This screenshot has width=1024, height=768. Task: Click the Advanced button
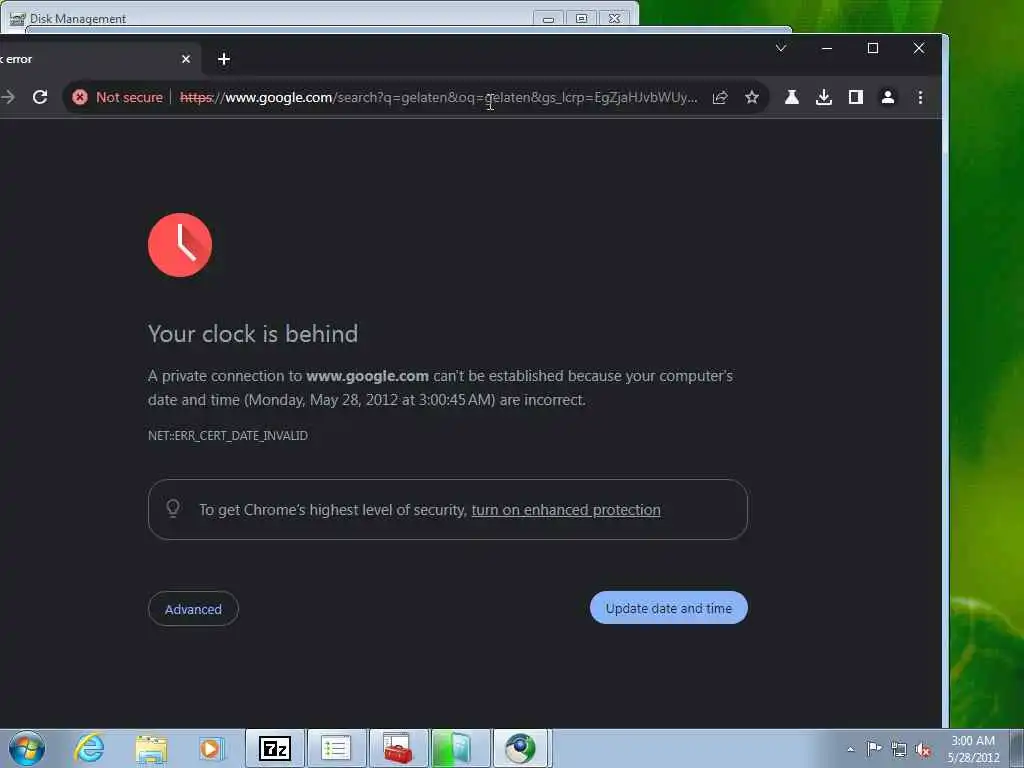[x=193, y=609]
